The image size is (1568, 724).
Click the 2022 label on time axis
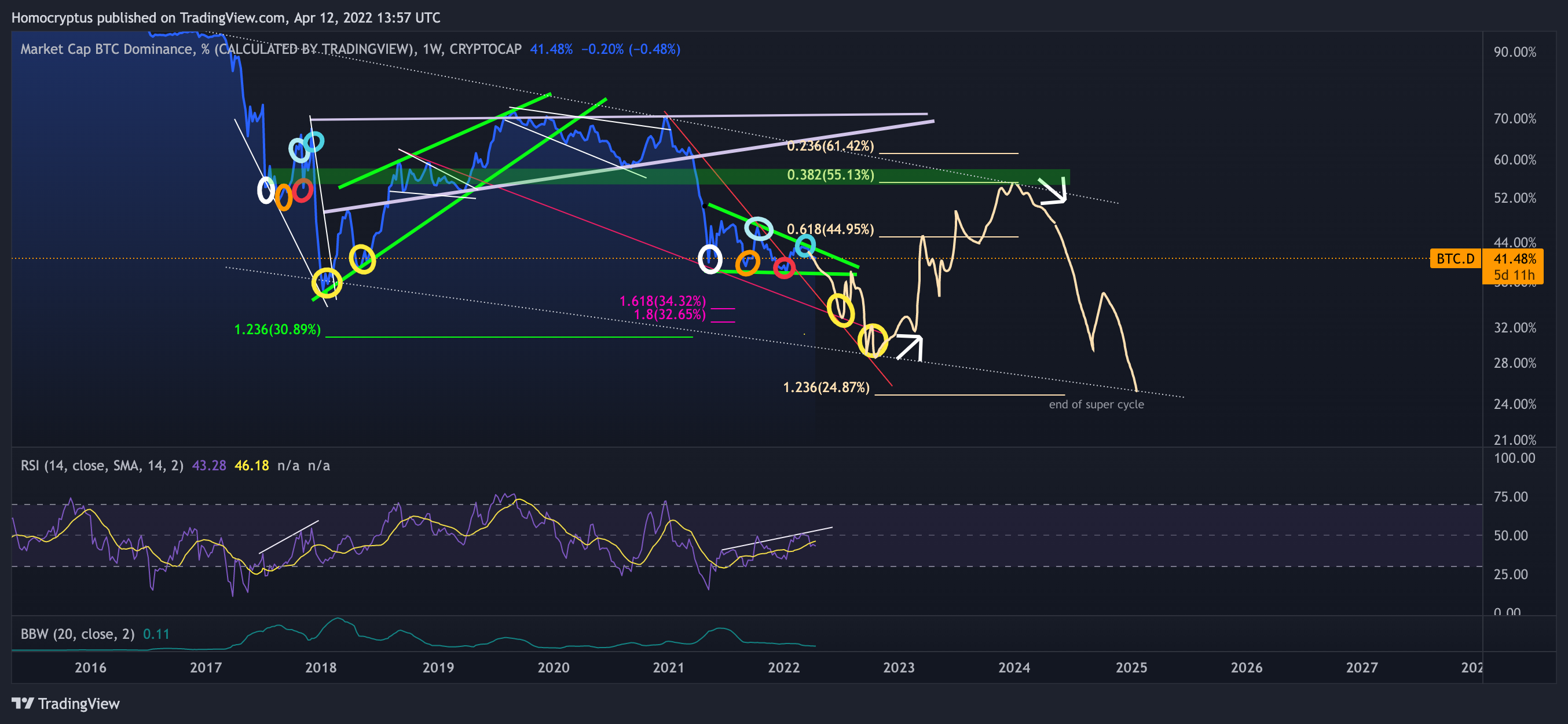(x=783, y=667)
